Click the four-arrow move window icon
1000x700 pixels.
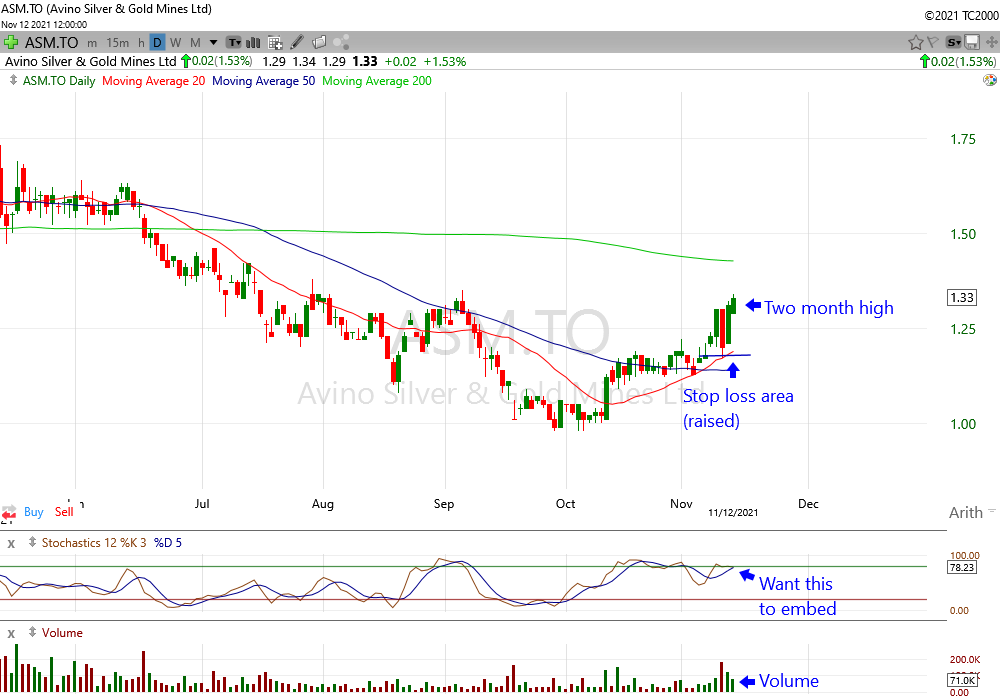click(x=991, y=43)
